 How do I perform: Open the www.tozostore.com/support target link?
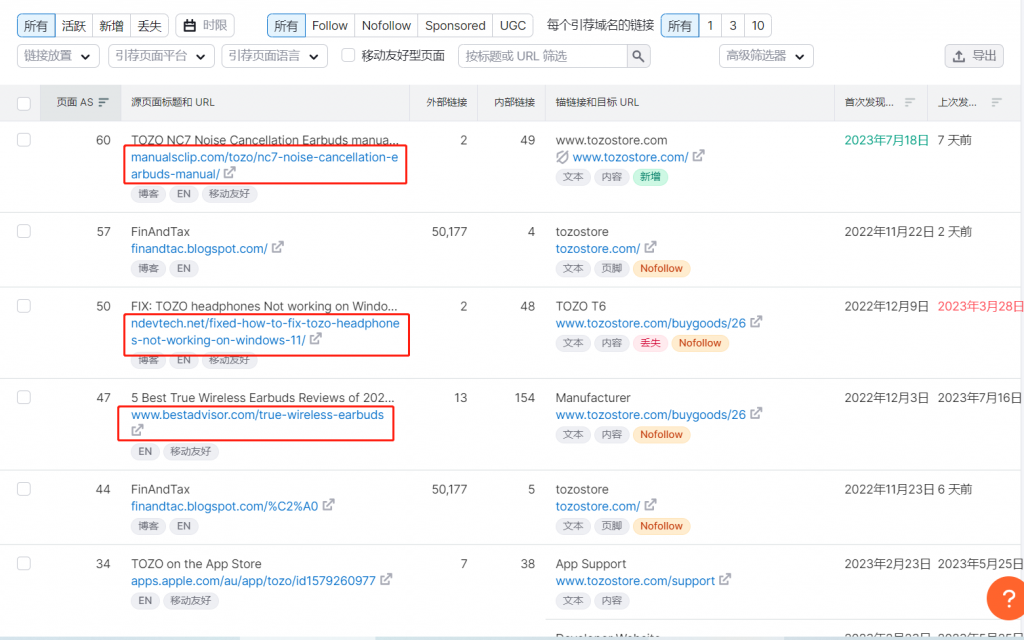tap(635, 581)
